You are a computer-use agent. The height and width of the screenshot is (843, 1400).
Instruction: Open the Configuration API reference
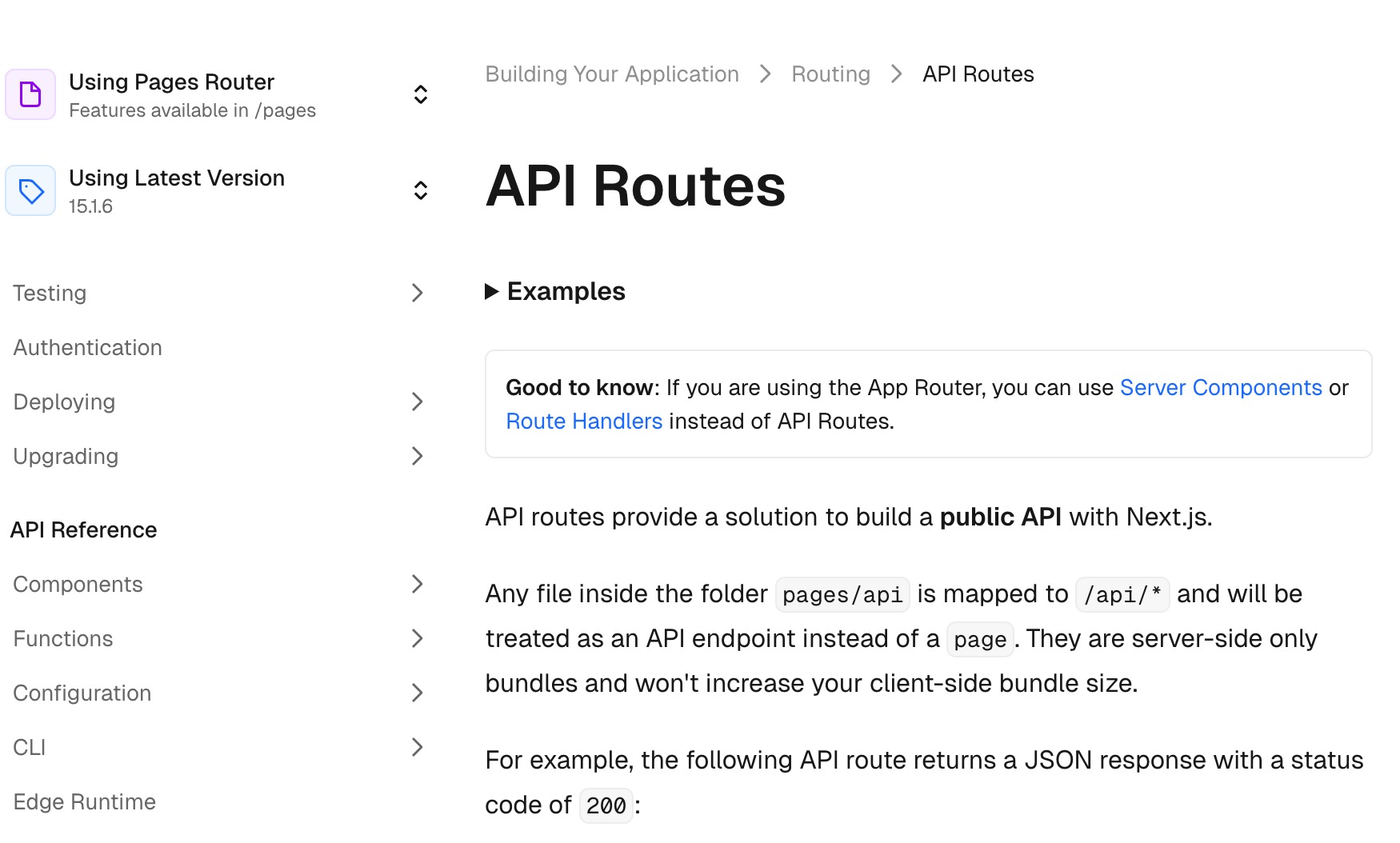(x=82, y=693)
